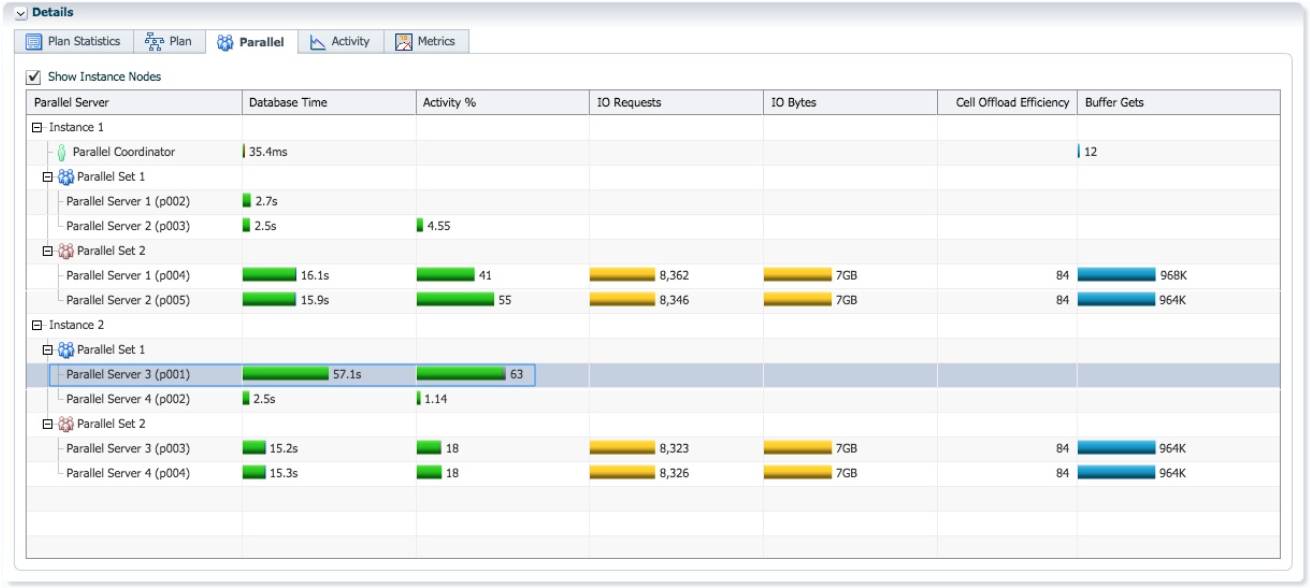Click the 8,323 IO requests value
The image size is (1310, 588).
coord(674,448)
